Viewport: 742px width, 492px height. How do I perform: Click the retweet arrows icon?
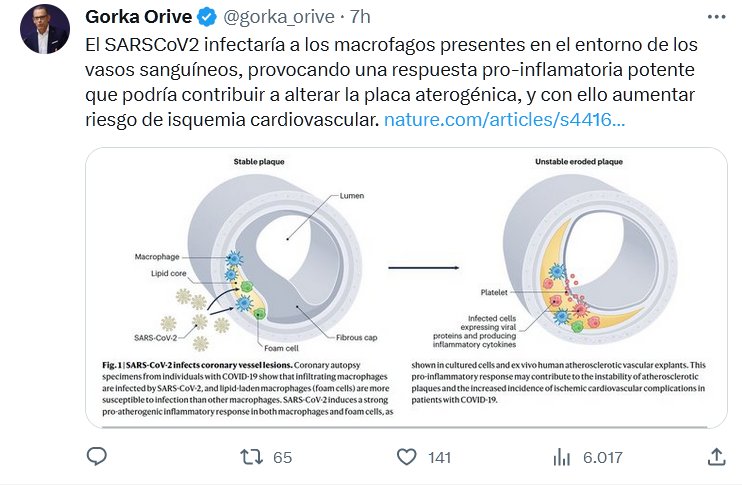click(x=252, y=457)
